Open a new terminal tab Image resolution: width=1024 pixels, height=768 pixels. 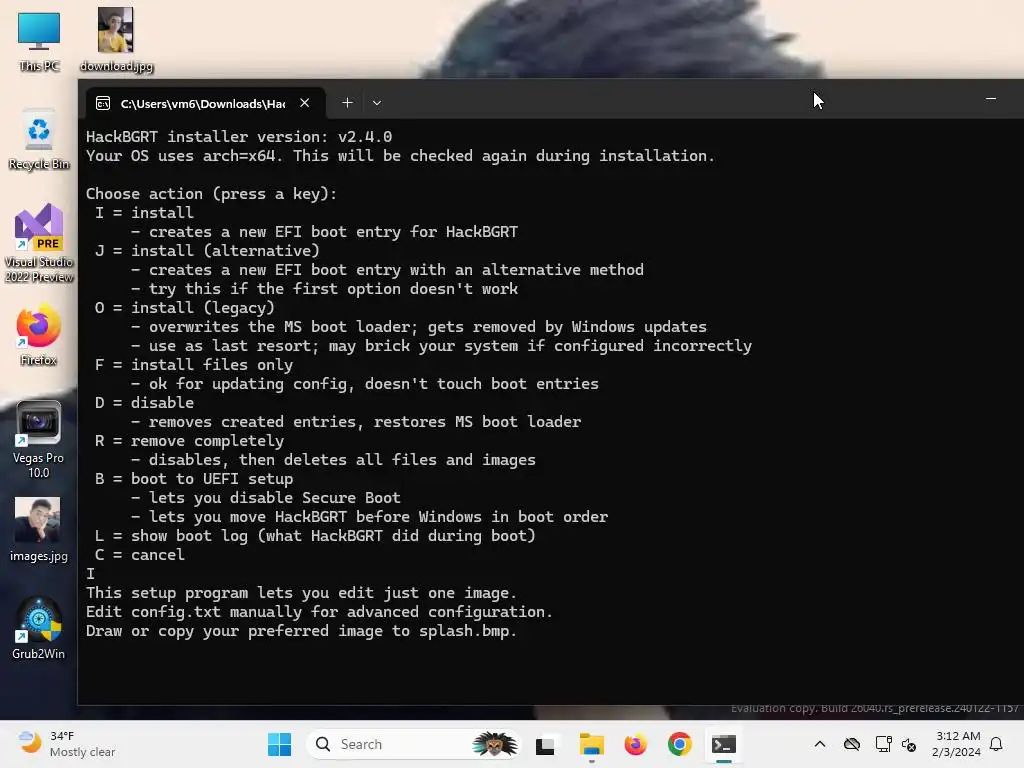tap(347, 103)
